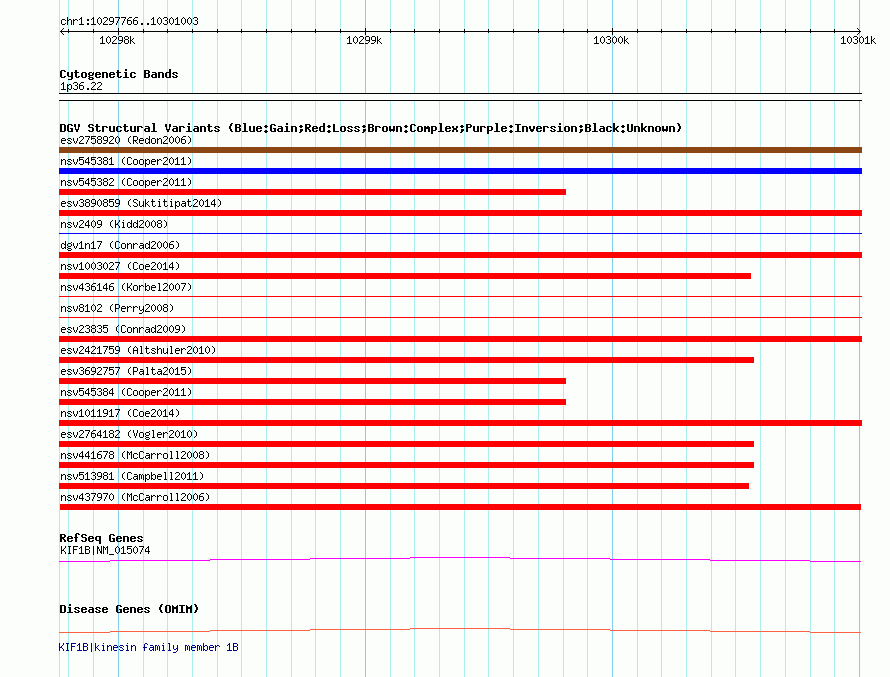This screenshot has width=890, height=677.
Task: Click the nsv545384 (Cooper2011) red bar
Action: click(312, 402)
